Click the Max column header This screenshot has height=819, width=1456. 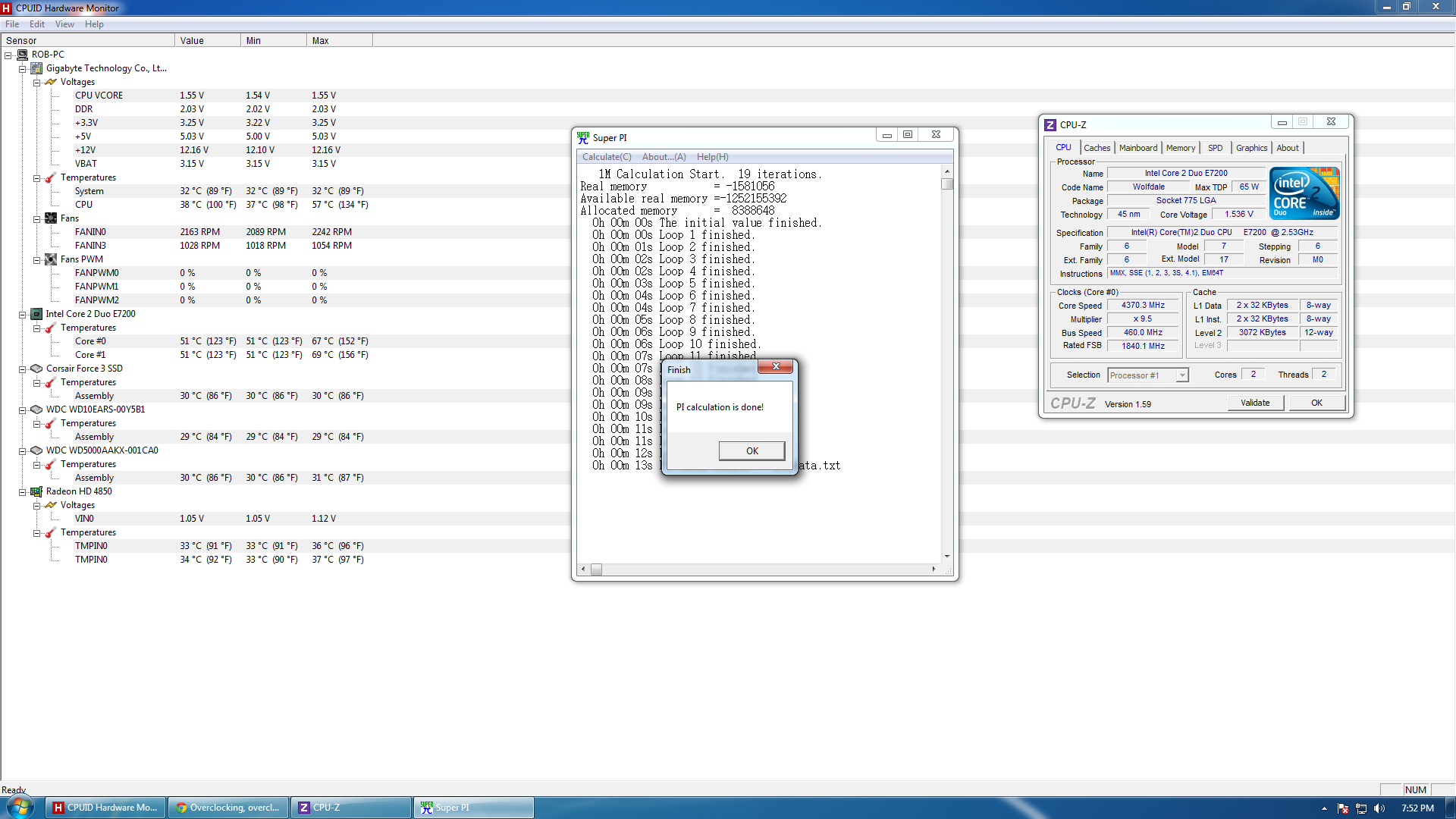[340, 41]
